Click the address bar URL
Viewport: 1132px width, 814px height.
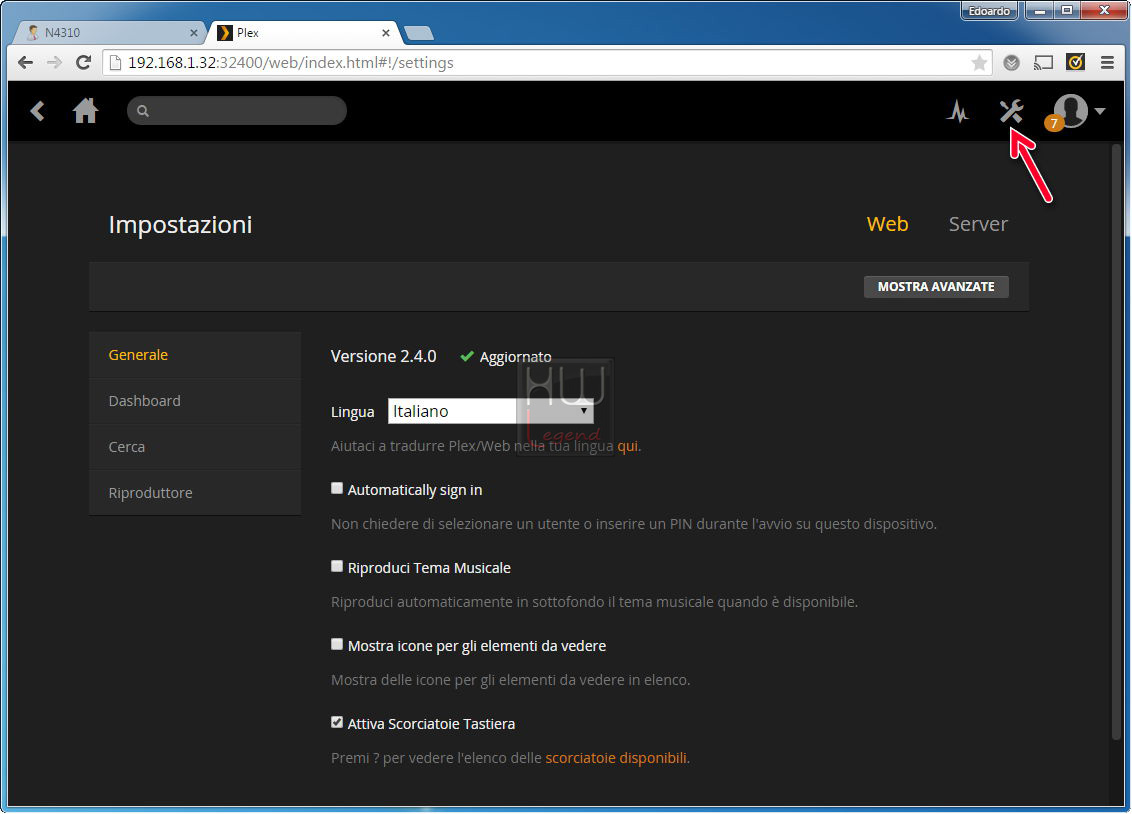(x=291, y=63)
